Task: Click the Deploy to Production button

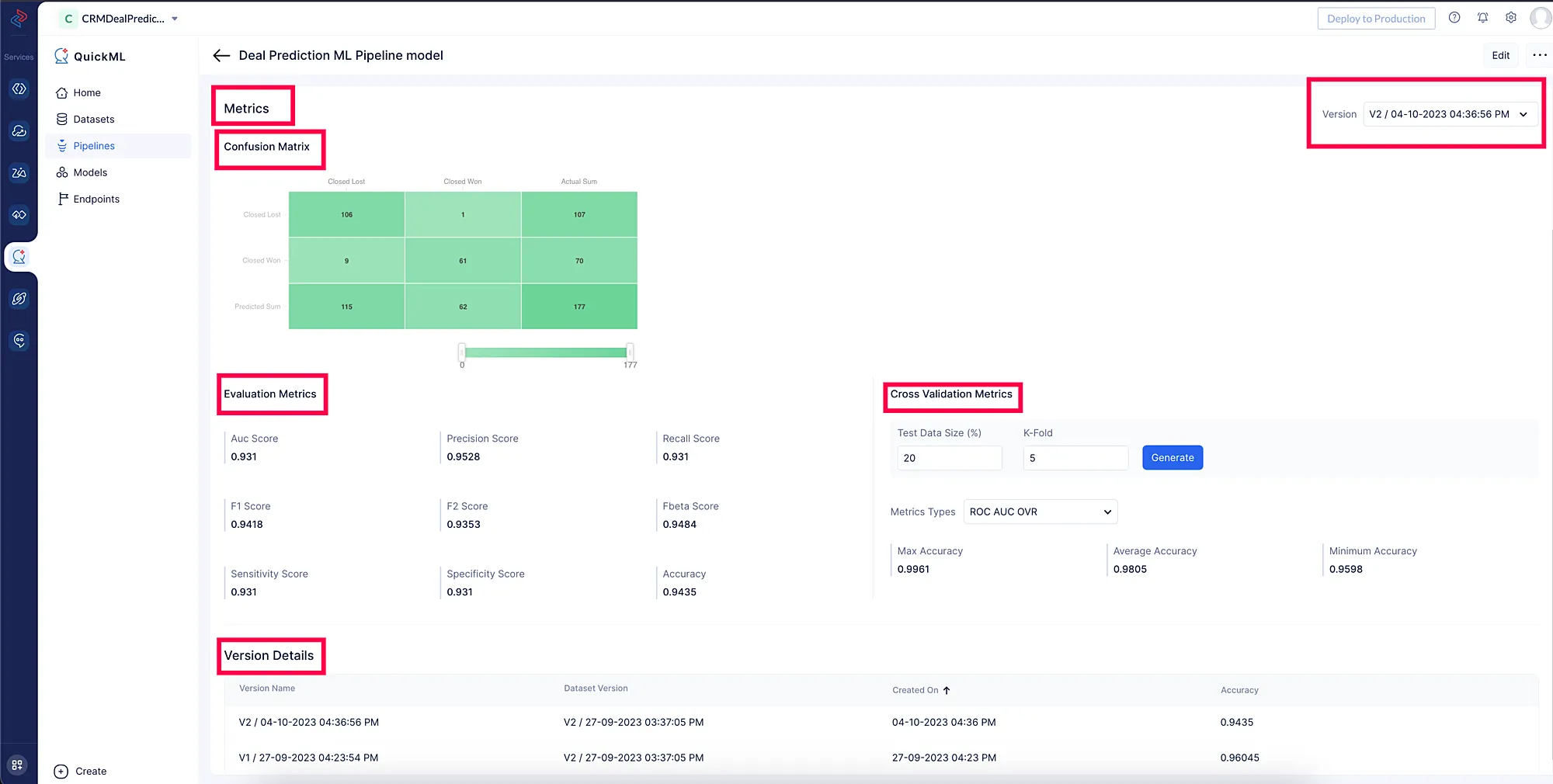Action: (x=1376, y=18)
